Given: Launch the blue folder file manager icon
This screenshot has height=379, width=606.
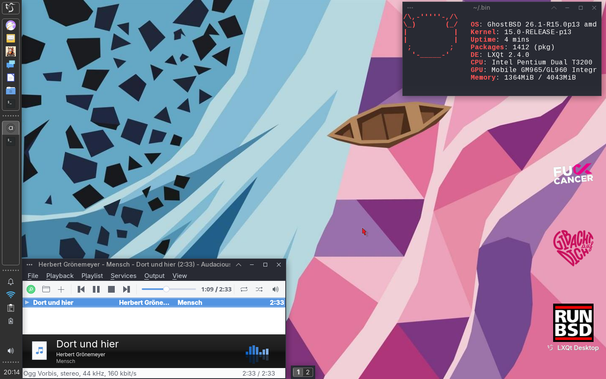Looking at the screenshot, I should click(10, 90).
